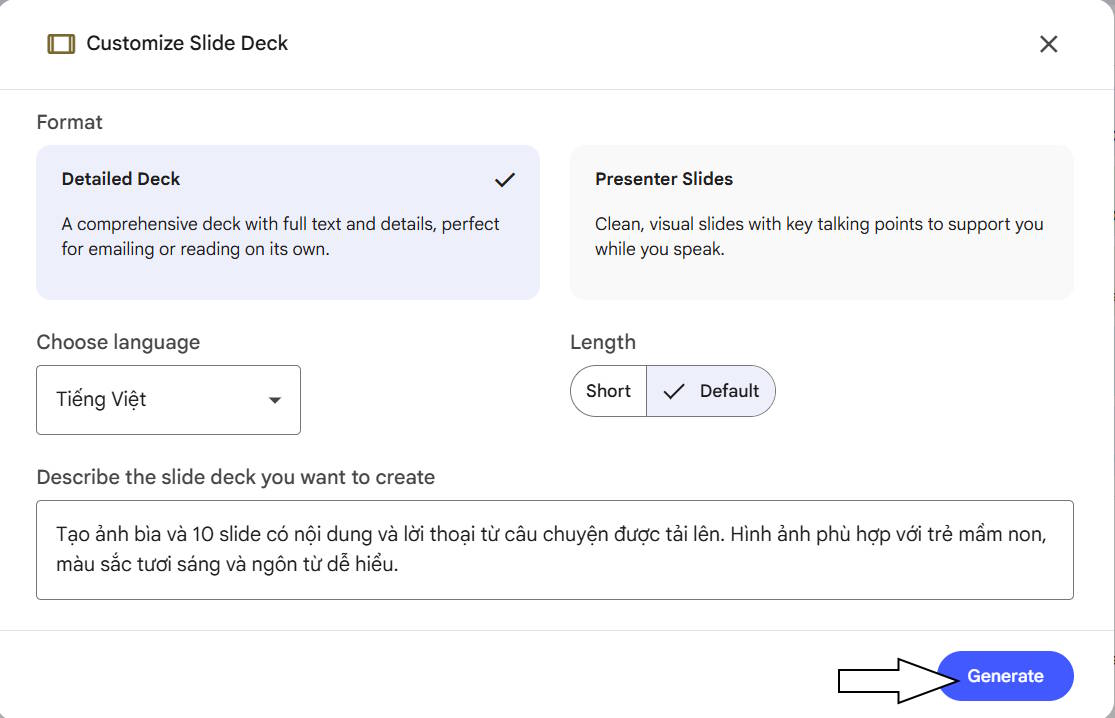Click the Length section label
This screenshot has height=718, width=1115.
[603, 343]
